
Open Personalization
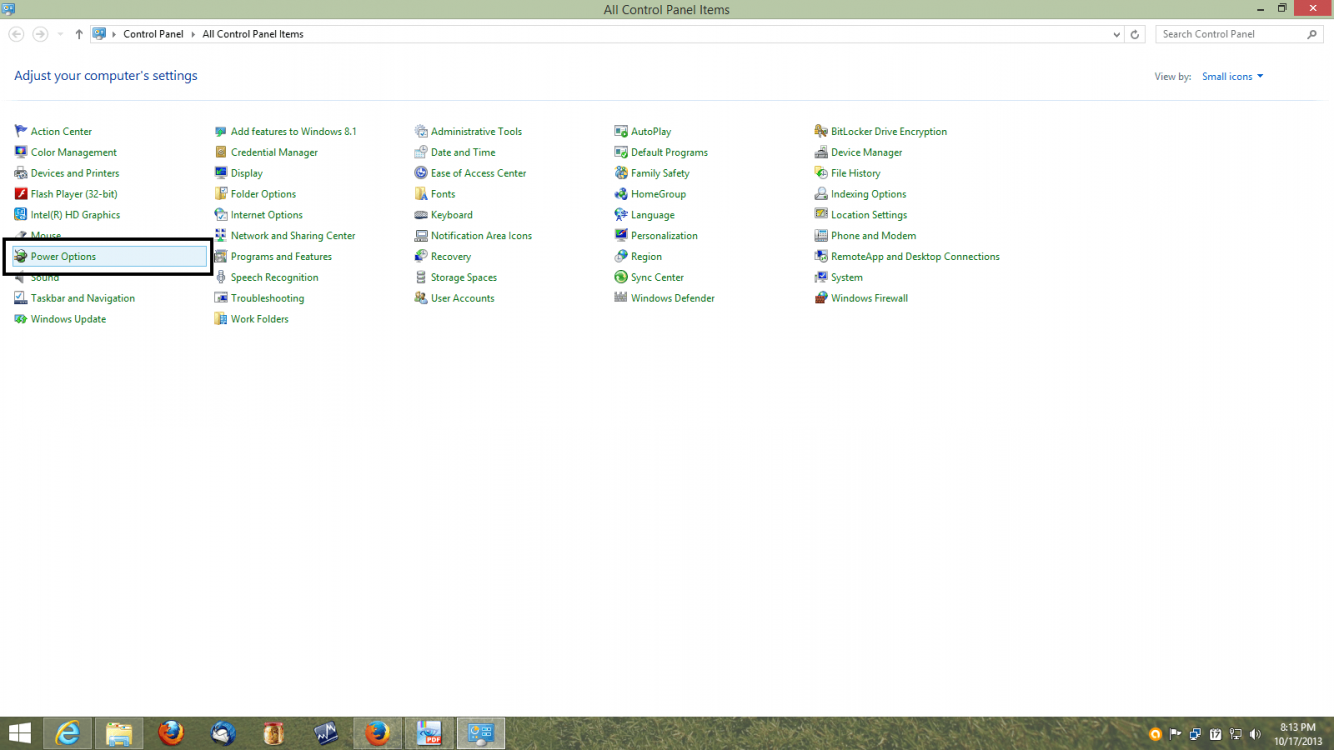(x=664, y=236)
